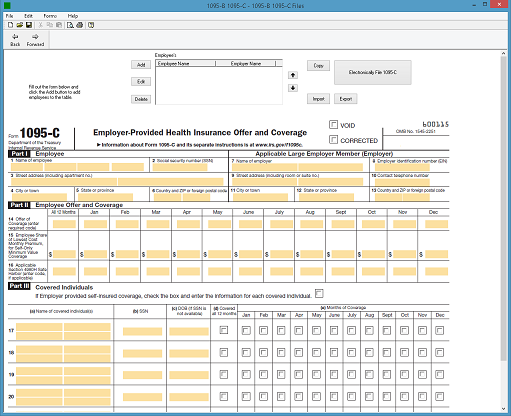Click the Copy toolbar icon
Screen dimensions: 511x416
(50, 25)
